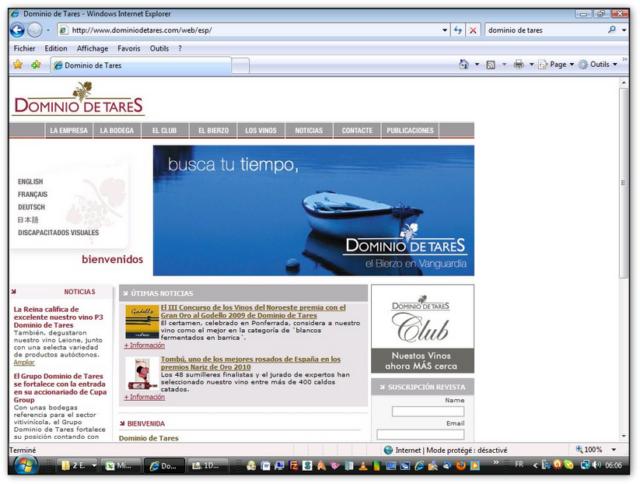Click the Home page icon
The width and height of the screenshot is (640, 484).
pyautogui.click(x=464, y=64)
